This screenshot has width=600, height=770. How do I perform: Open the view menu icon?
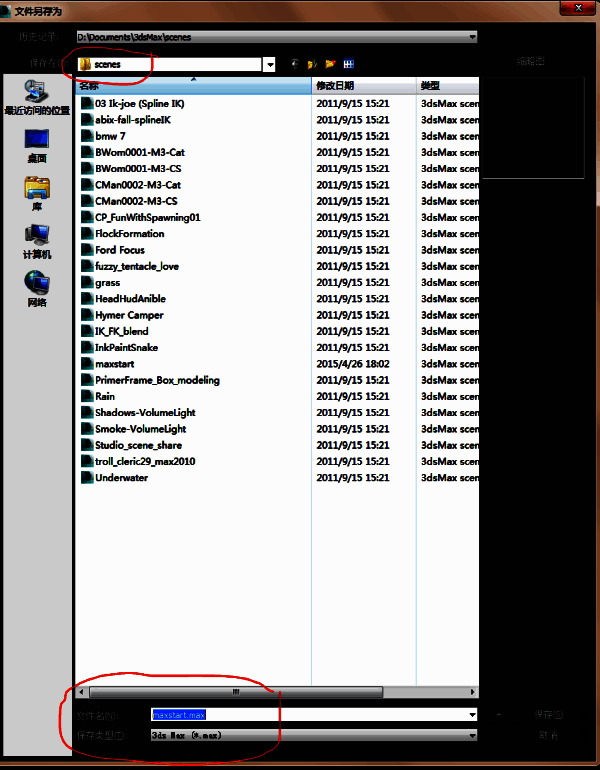(x=348, y=64)
